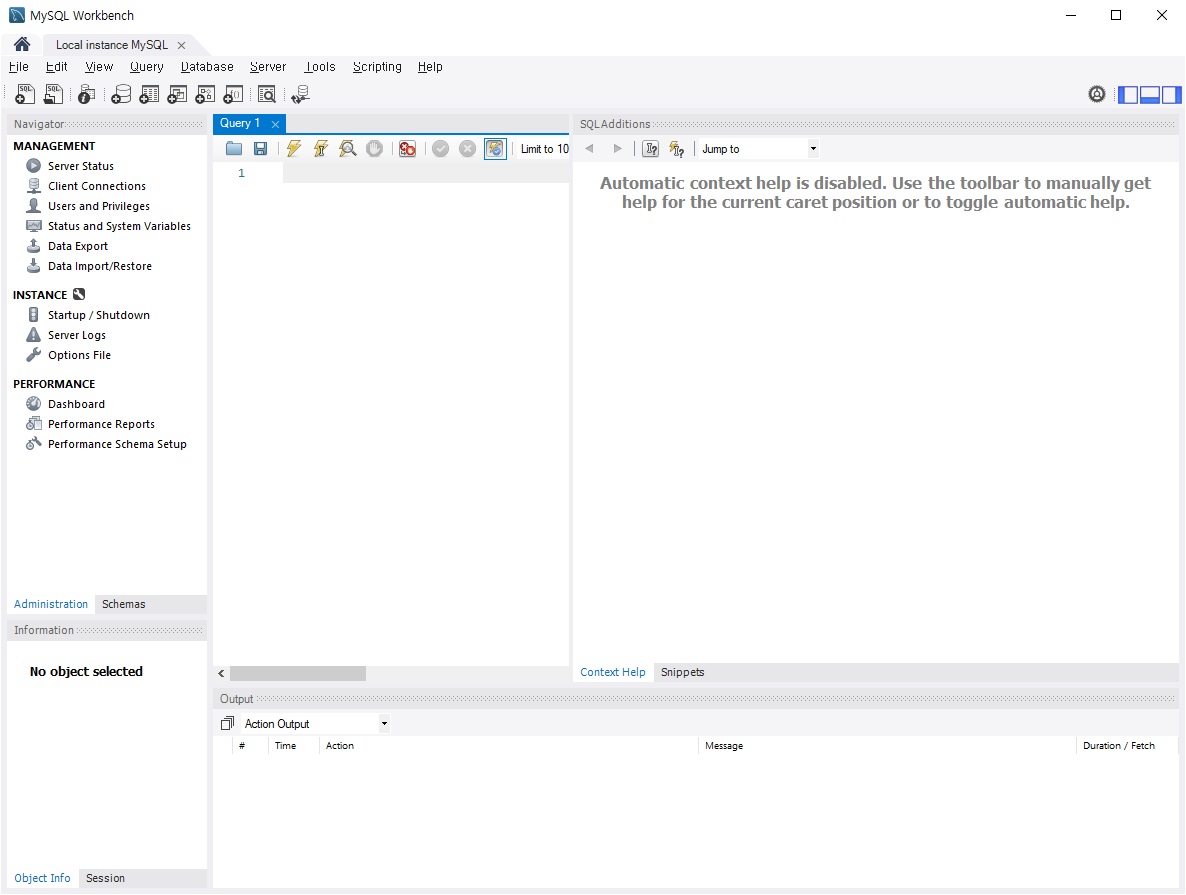Open the performance Dashboard
Image resolution: width=1186 pixels, height=895 pixels.
click(76, 404)
